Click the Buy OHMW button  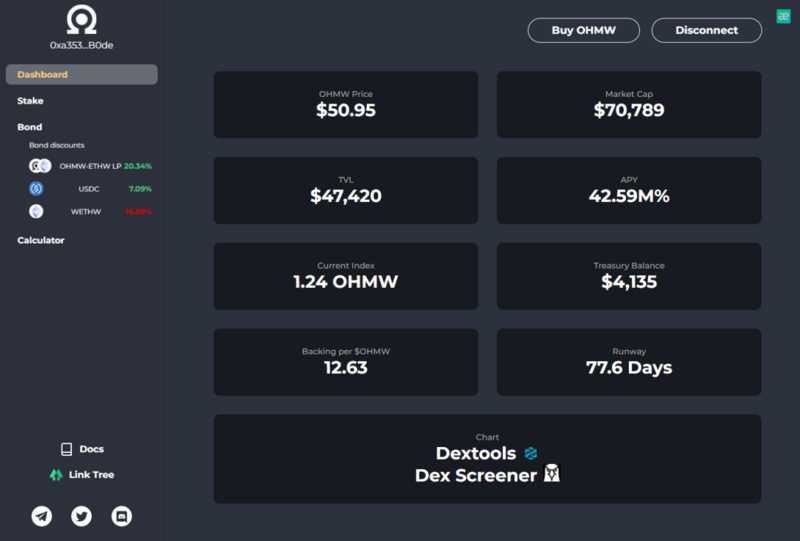[x=584, y=30]
